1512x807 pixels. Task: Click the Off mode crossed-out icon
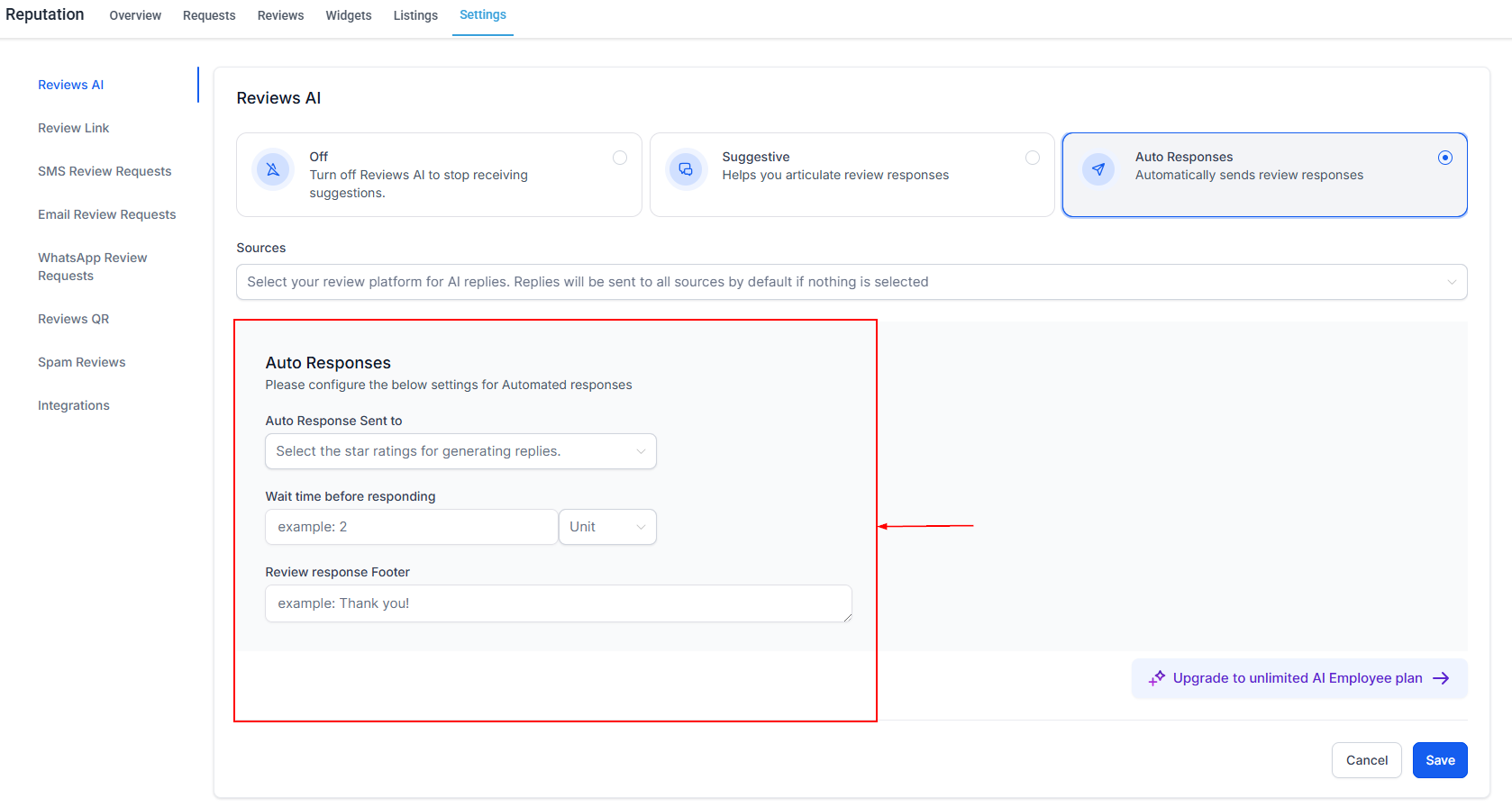[x=273, y=169]
